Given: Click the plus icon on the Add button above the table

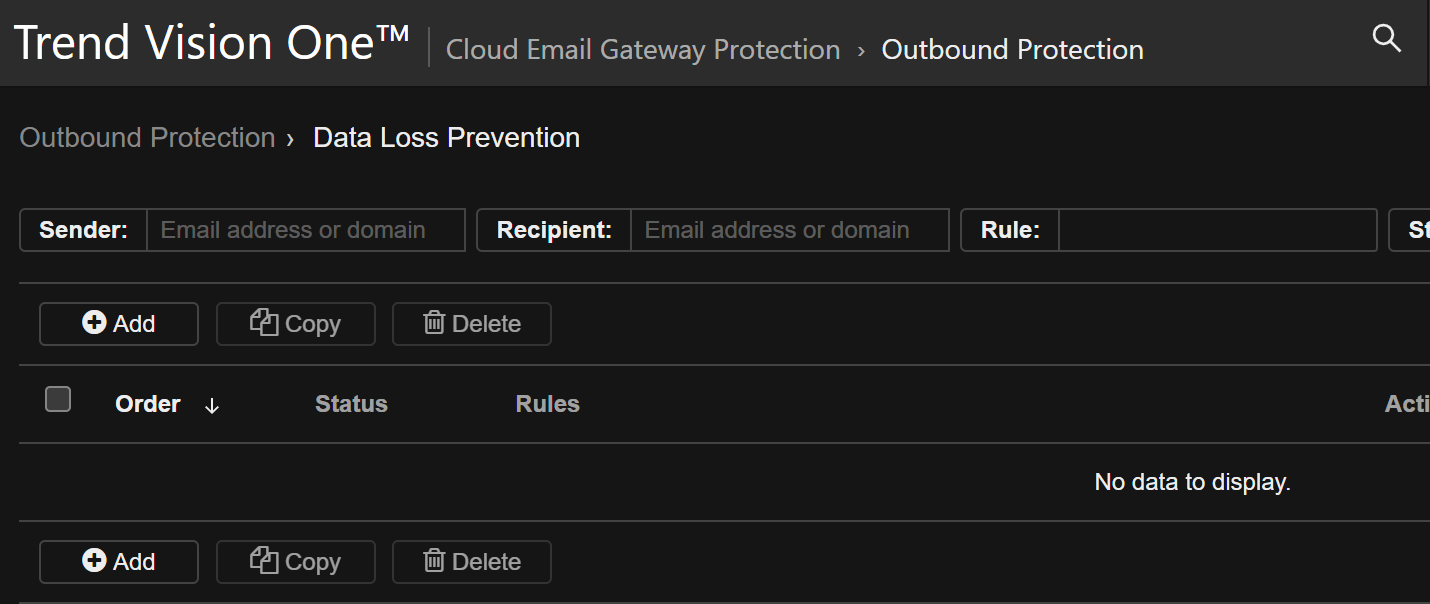Looking at the screenshot, I should (x=94, y=323).
